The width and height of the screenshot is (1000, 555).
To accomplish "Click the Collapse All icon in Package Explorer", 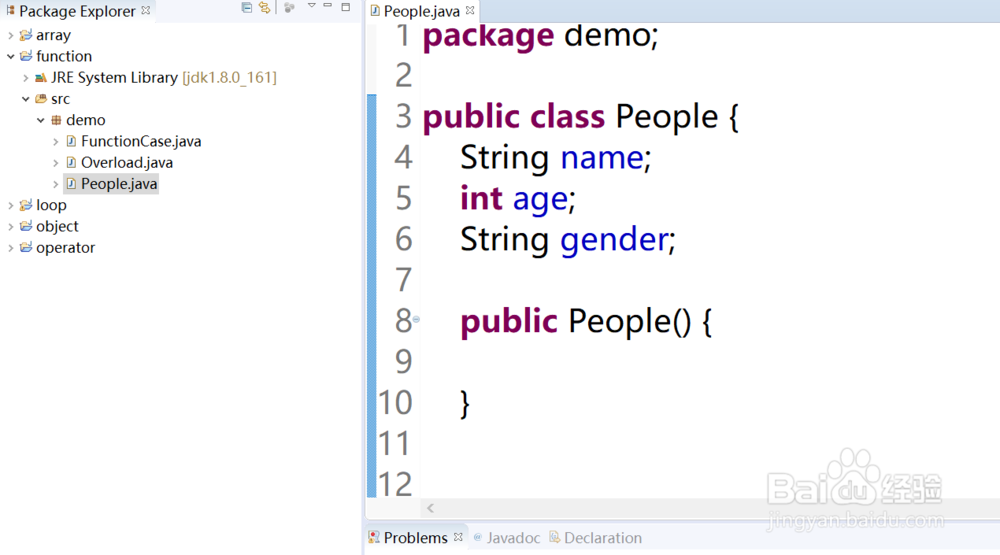I will 247,7.
